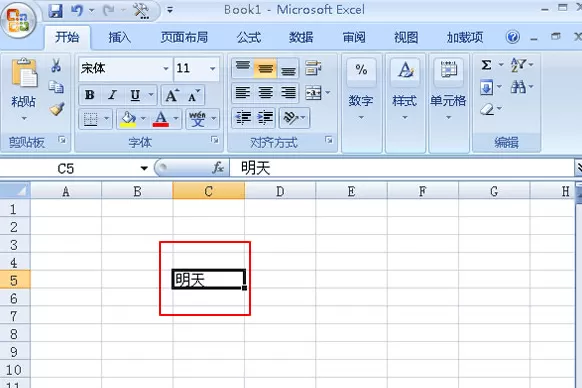Click the text orientation icon
The height and width of the screenshot is (388, 582).
(x=290, y=118)
